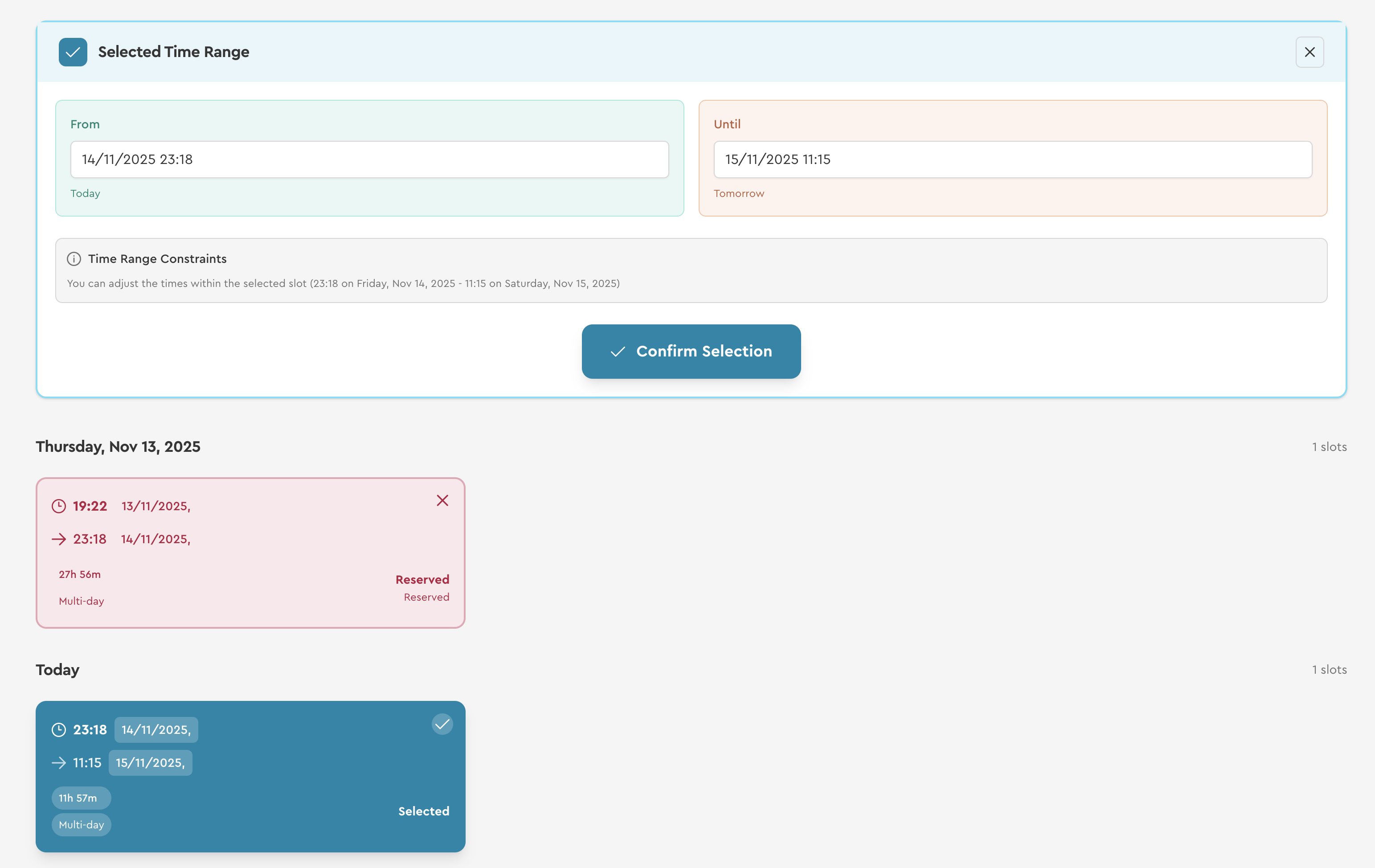
Task: Click the Until date-time input field
Action: tap(1012, 160)
